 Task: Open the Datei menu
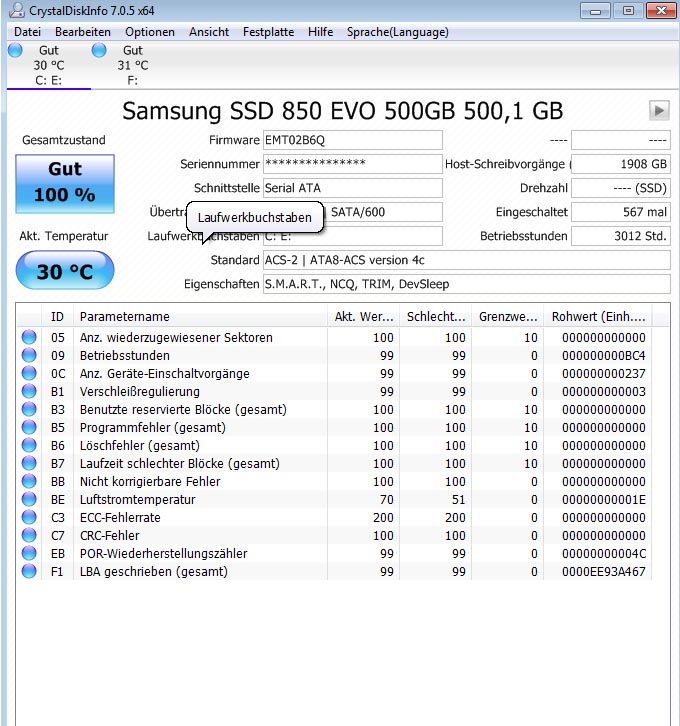(27, 32)
